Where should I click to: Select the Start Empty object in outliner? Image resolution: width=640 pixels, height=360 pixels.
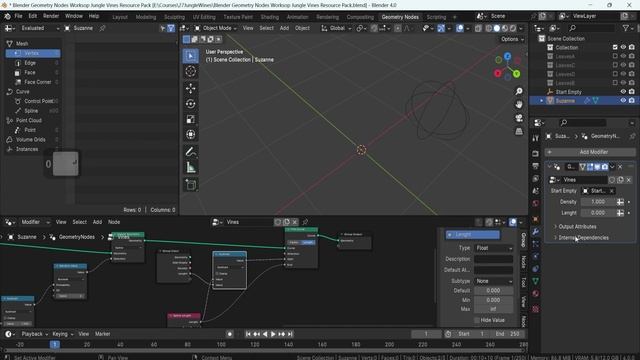[568, 92]
